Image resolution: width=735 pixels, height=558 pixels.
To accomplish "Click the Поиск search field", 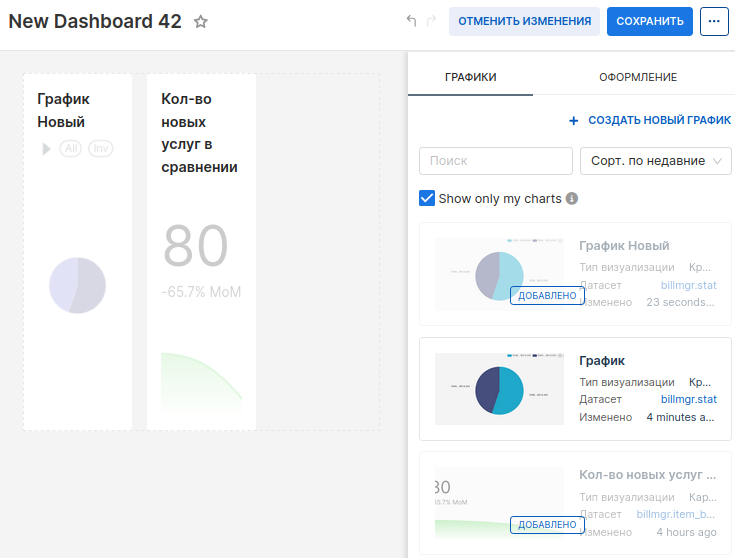I will (x=495, y=161).
